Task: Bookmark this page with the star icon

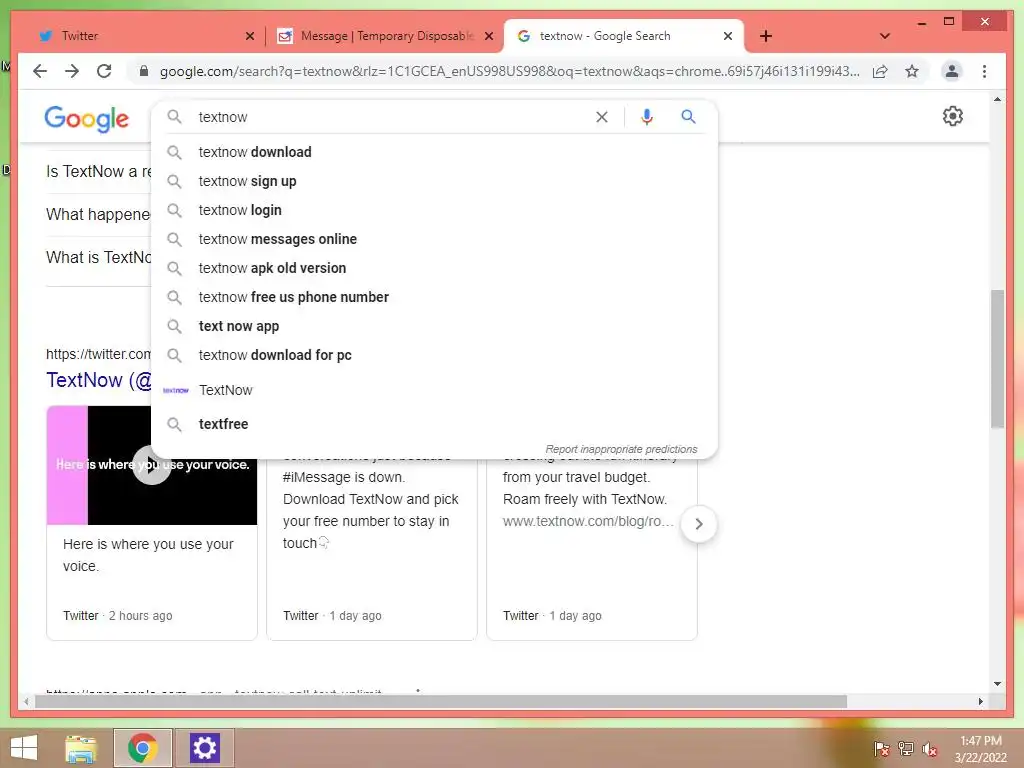Action: click(x=912, y=71)
